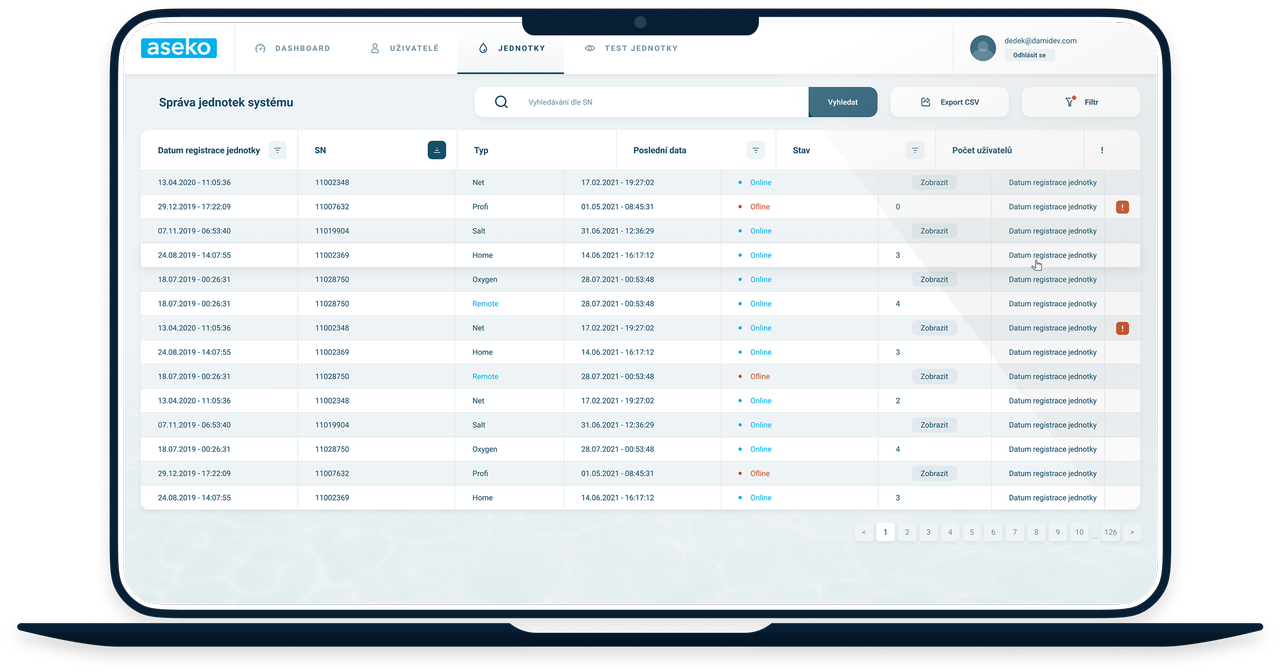Click the user avatar picture

tap(983, 48)
